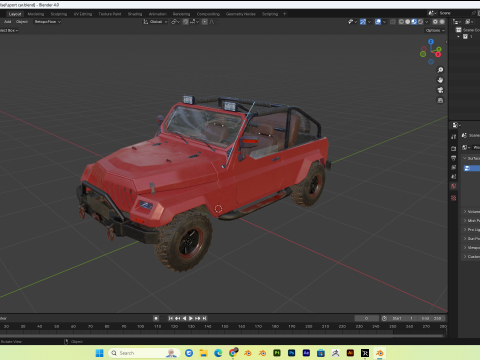The height and width of the screenshot is (360, 480).
Task: Toggle auto keying record button
Action: pyautogui.click(x=156, y=318)
